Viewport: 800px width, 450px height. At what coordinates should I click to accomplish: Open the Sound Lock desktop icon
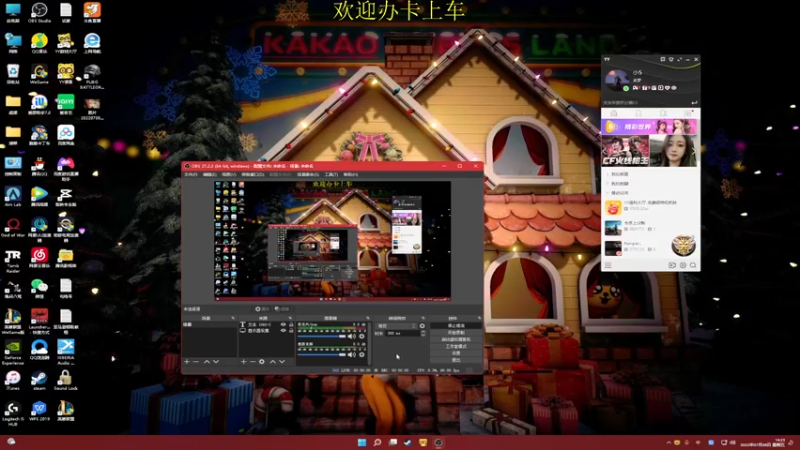coord(65,380)
